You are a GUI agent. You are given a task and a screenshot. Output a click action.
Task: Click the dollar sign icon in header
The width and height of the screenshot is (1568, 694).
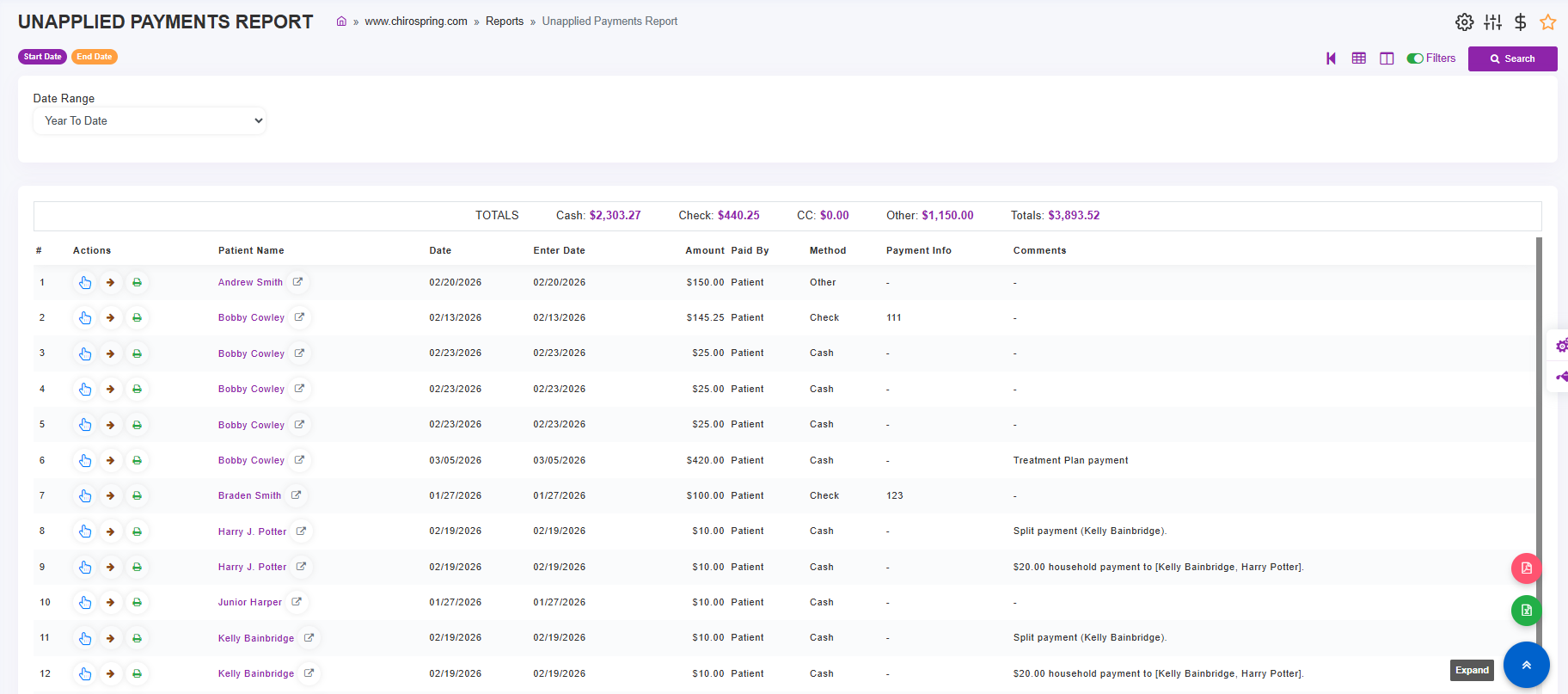pyautogui.click(x=1520, y=22)
